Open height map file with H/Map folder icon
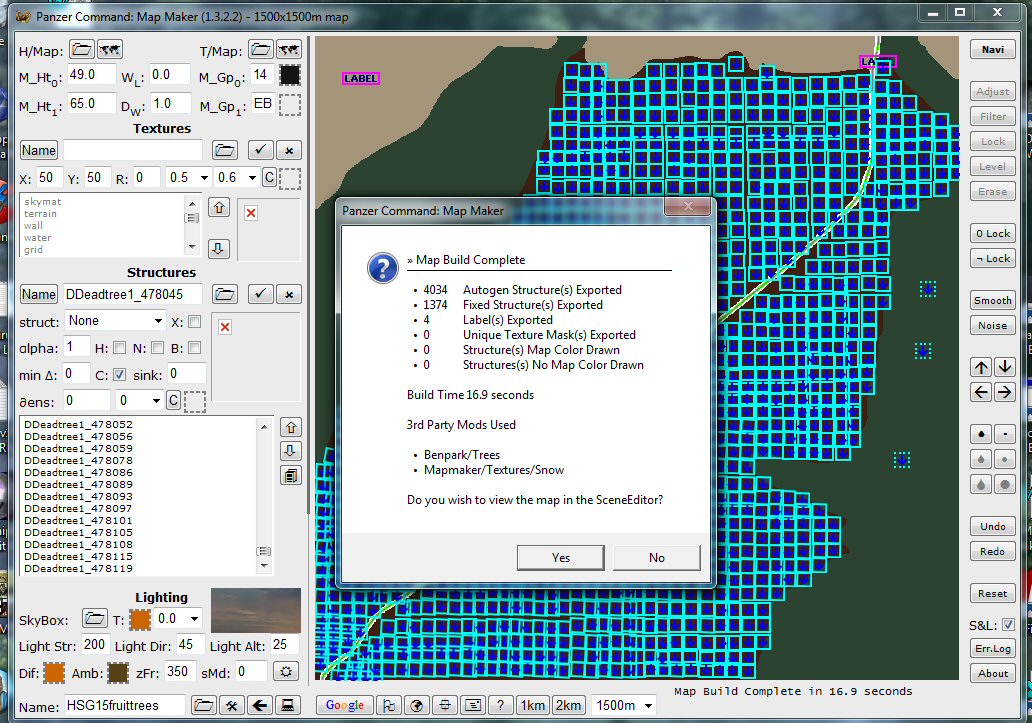This screenshot has width=1032, height=723. pyautogui.click(x=82, y=49)
